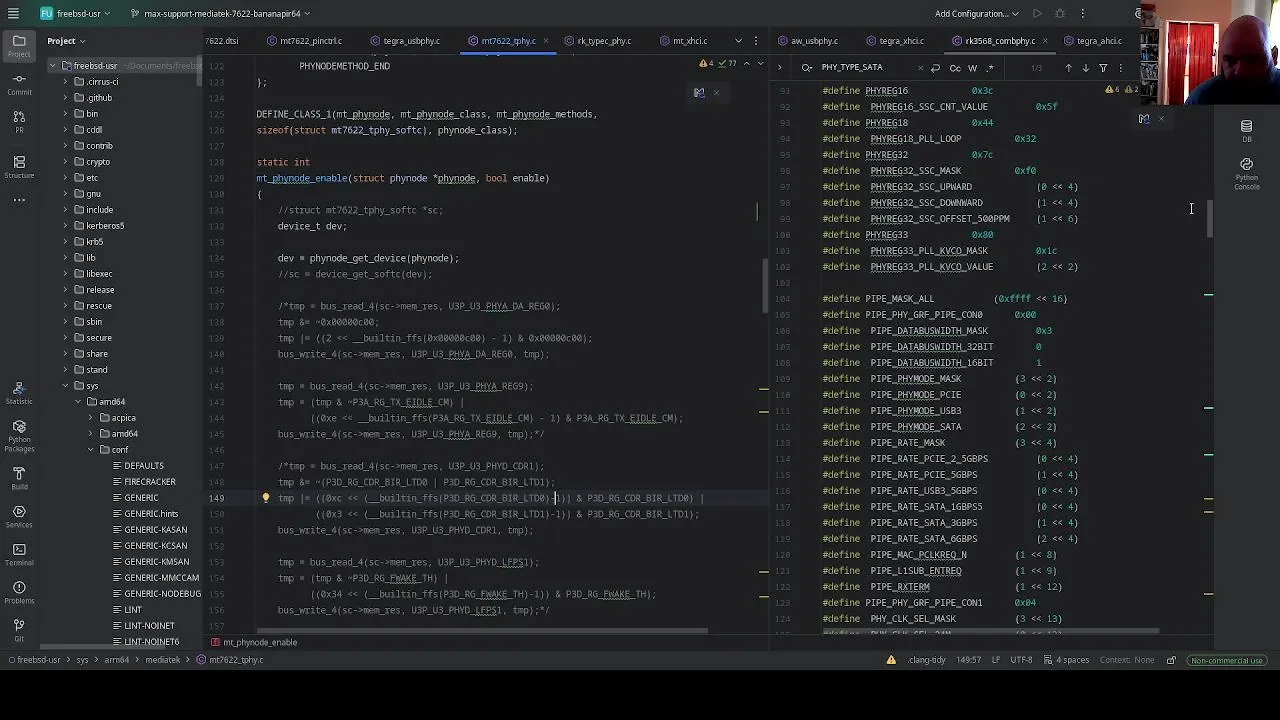This screenshot has height=720, width=1280.
Task: Open the Statistic tool window
Action: click(19, 392)
